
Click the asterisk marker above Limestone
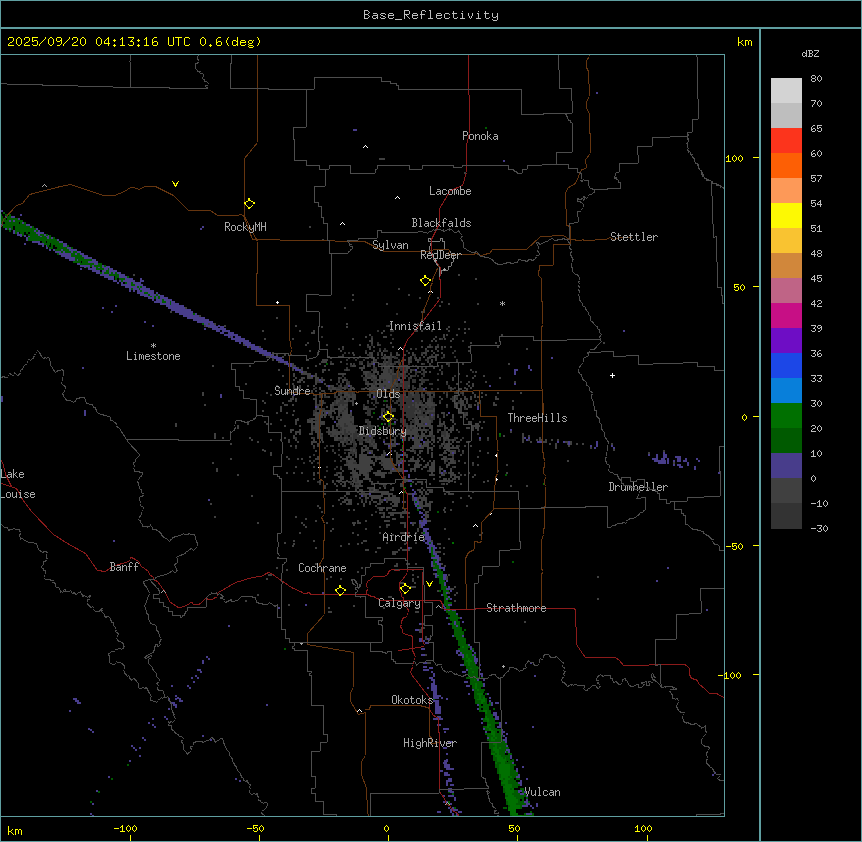pyautogui.click(x=153, y=345)
